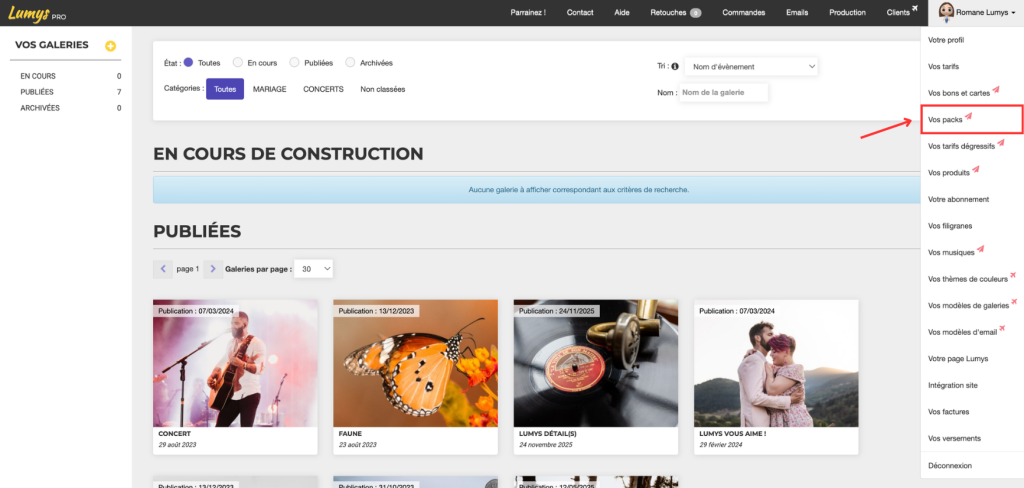Open the Faune butterfly gallery thumbnail
The width and height of the screenshot is (1024, 488).
415,363
